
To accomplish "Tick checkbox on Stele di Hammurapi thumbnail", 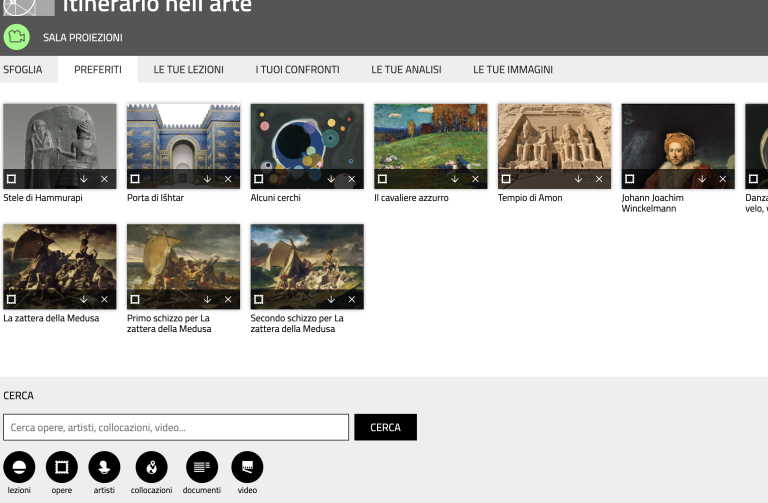I will coord(11,179).
